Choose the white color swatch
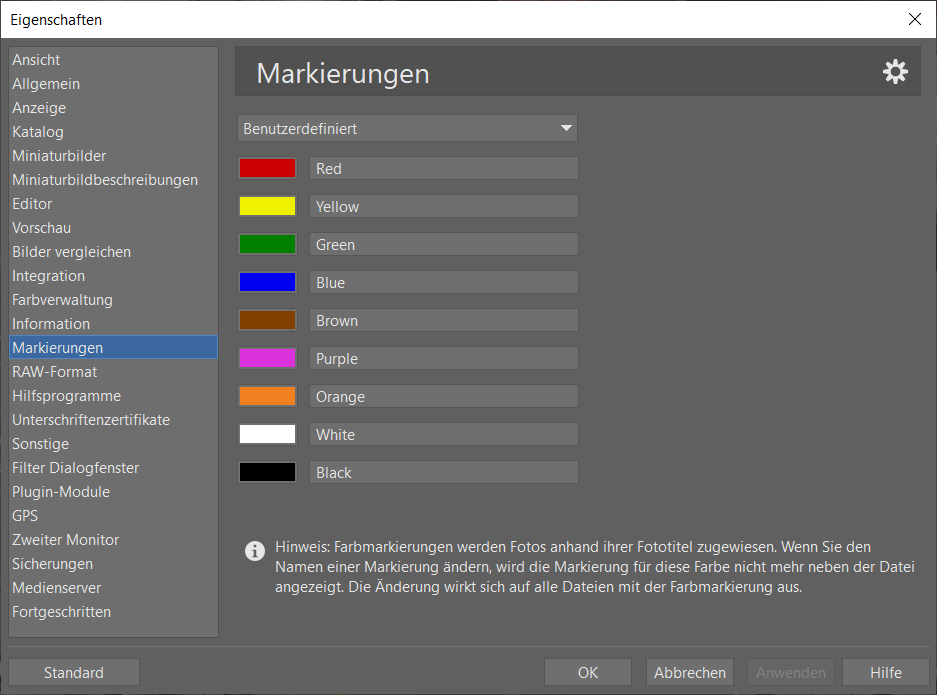937x695 pixels. 268,434
